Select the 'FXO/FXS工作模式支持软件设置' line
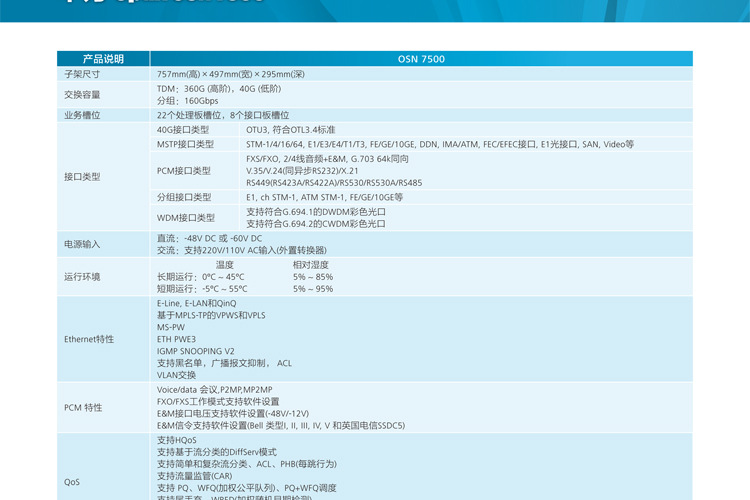 [x=218, y=401]
